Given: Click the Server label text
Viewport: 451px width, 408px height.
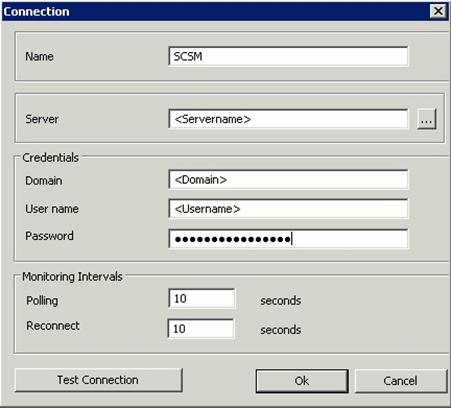Looking at the screenshot, I should 42,119.
